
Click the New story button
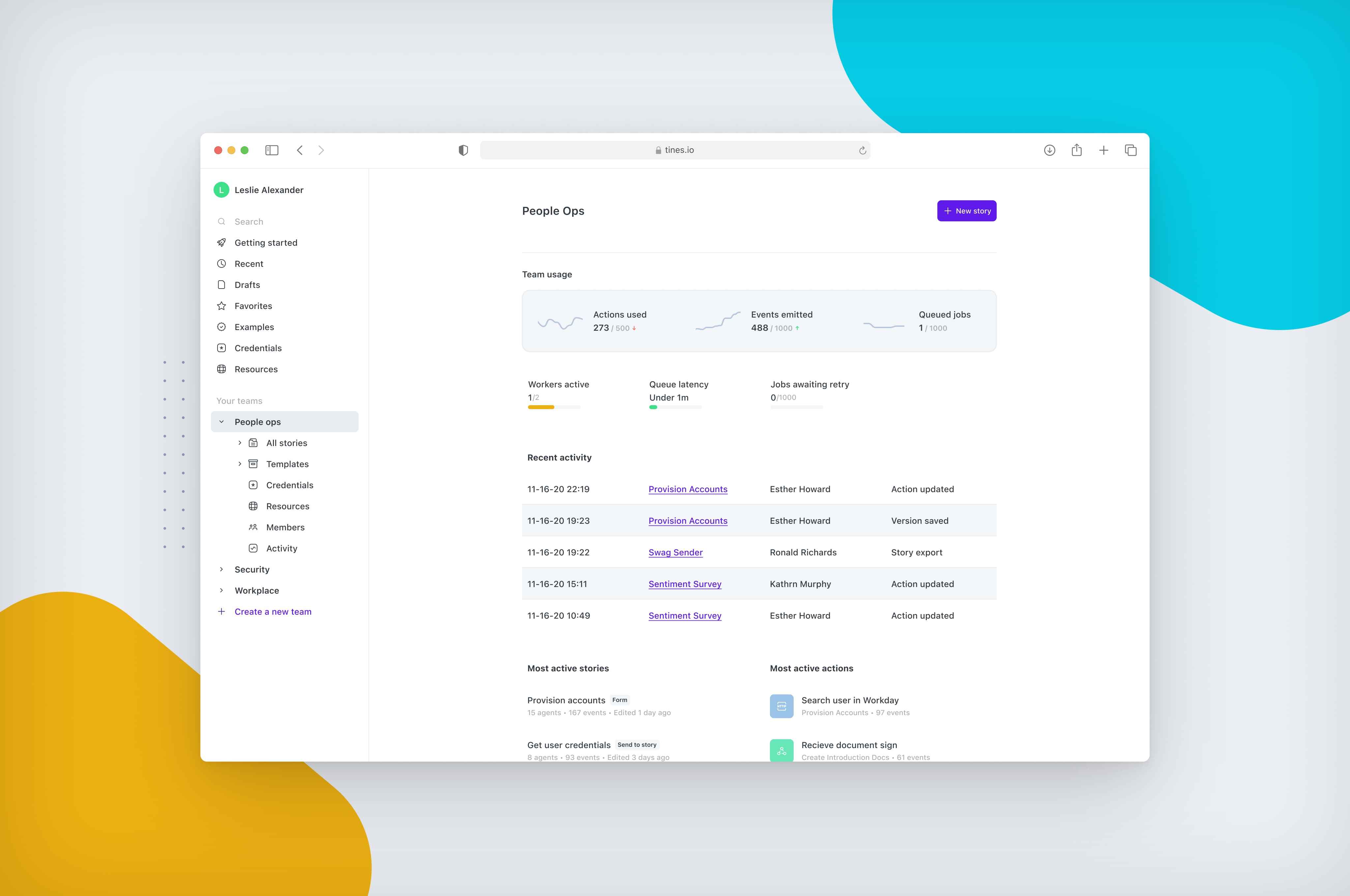coord(966,211)
